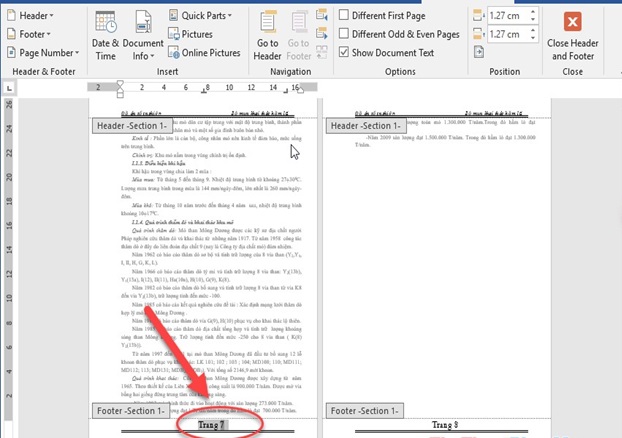This screenshot has height=438, width=622.
Task: Click the first line indent marker on ruler
Action: (120, 84)
